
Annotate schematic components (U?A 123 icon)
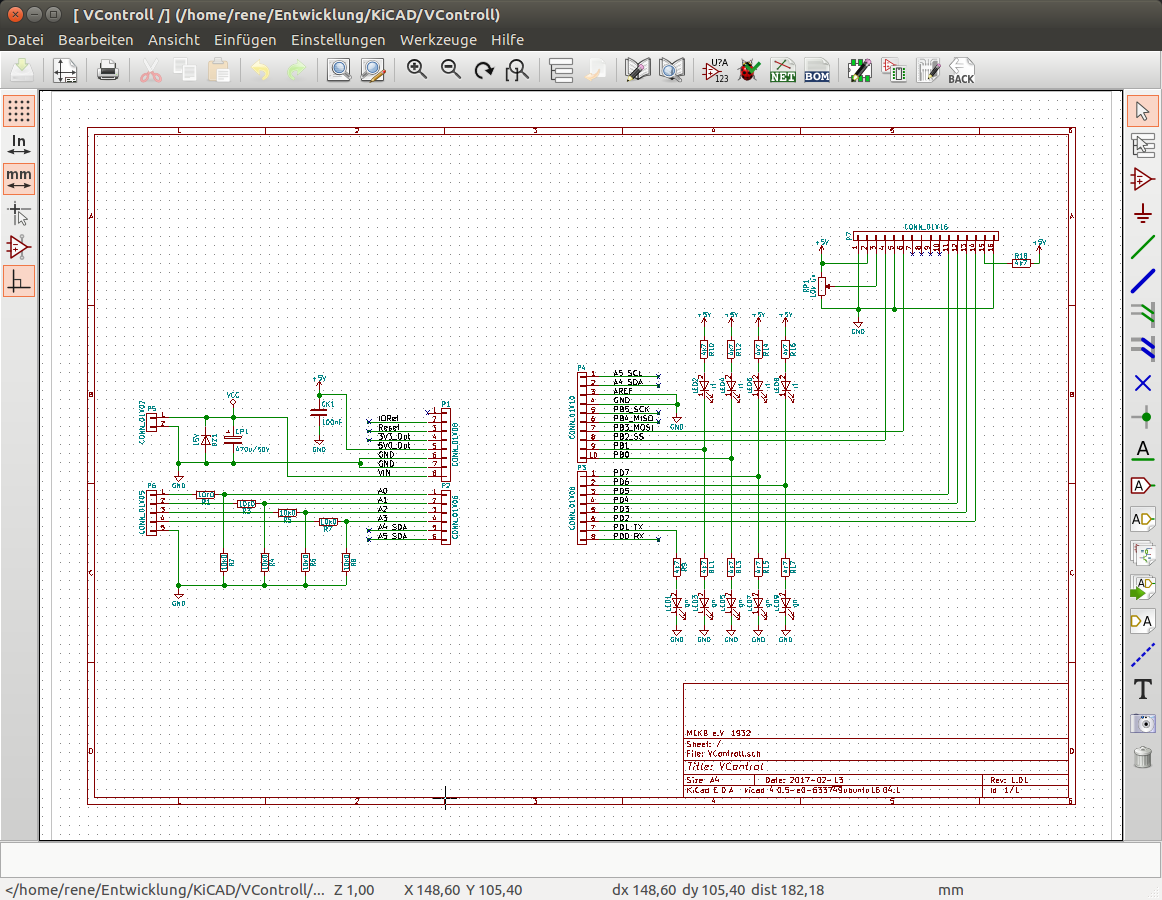pos(714,70)
